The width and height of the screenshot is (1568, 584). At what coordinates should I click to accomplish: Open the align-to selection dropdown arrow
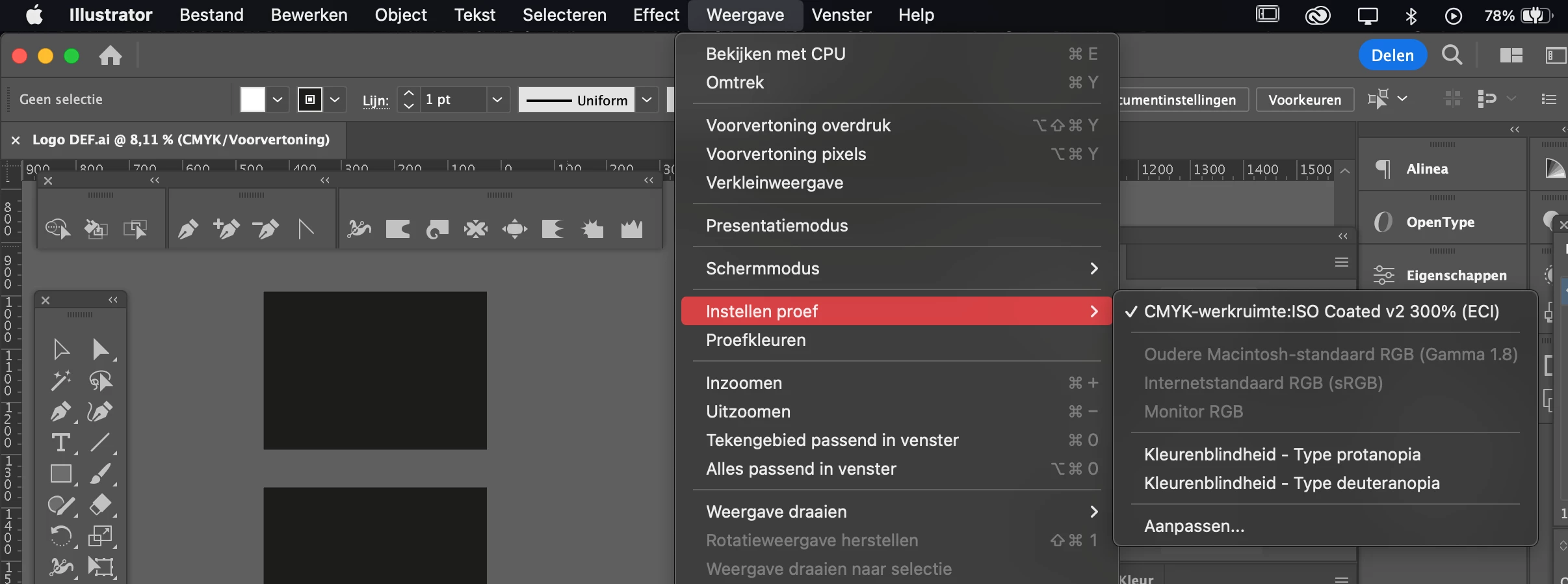(x=1402, y=99)
